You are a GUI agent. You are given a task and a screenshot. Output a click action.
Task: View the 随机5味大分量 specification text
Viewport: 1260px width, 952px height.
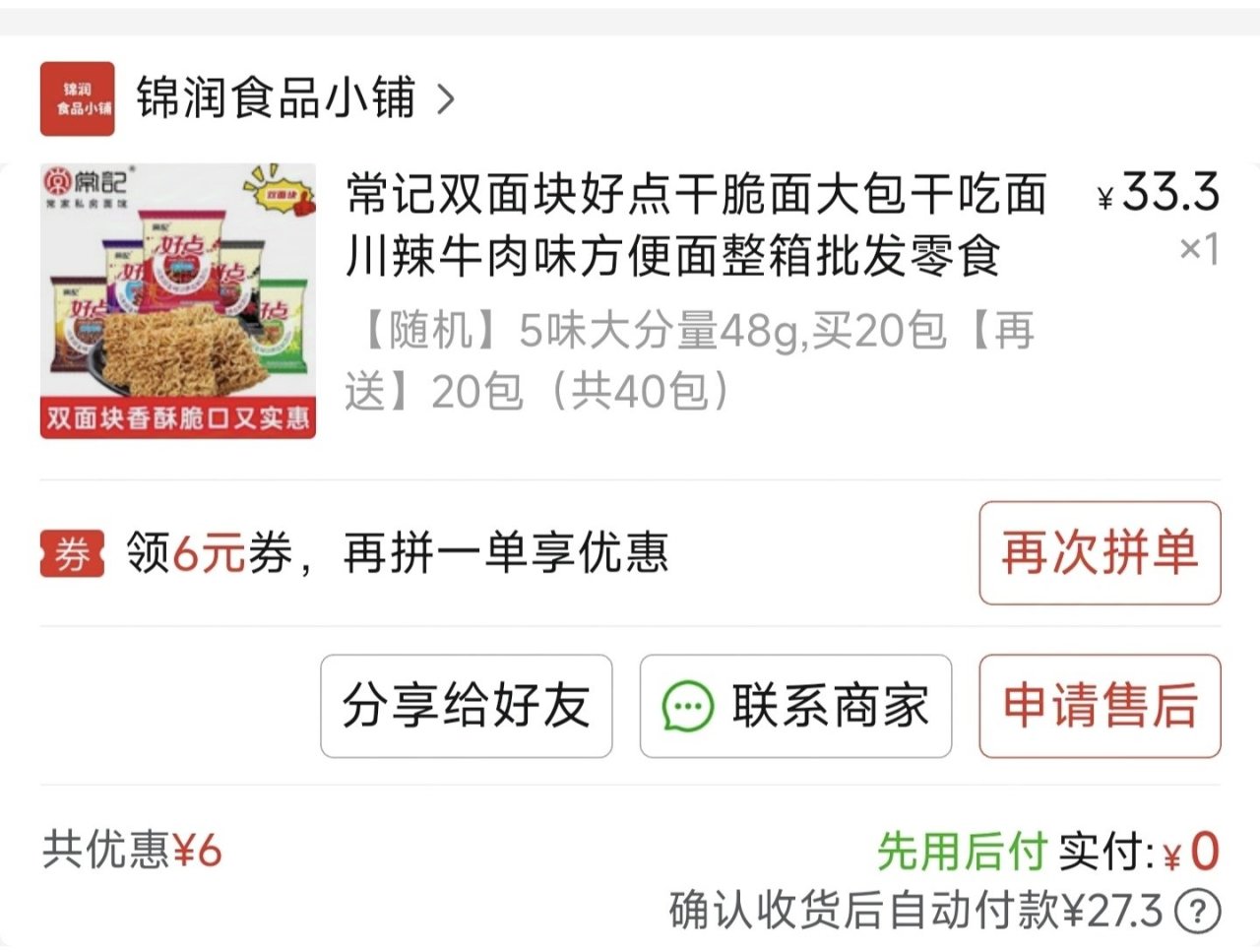(x=690, y=360)
